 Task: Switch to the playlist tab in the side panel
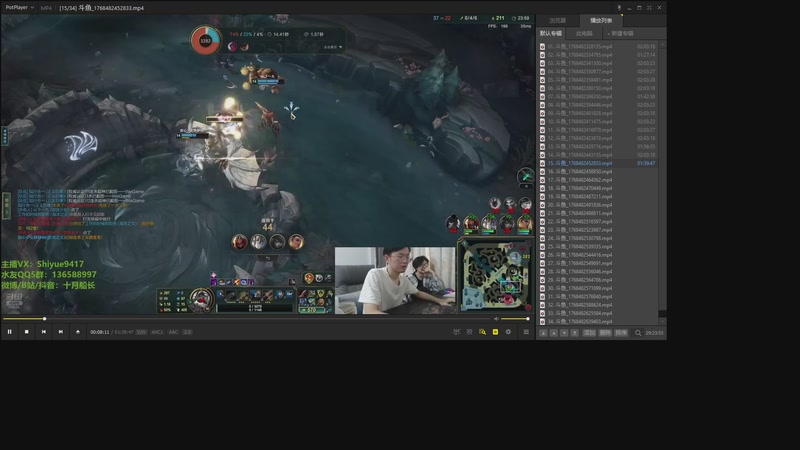click(601, 20)
